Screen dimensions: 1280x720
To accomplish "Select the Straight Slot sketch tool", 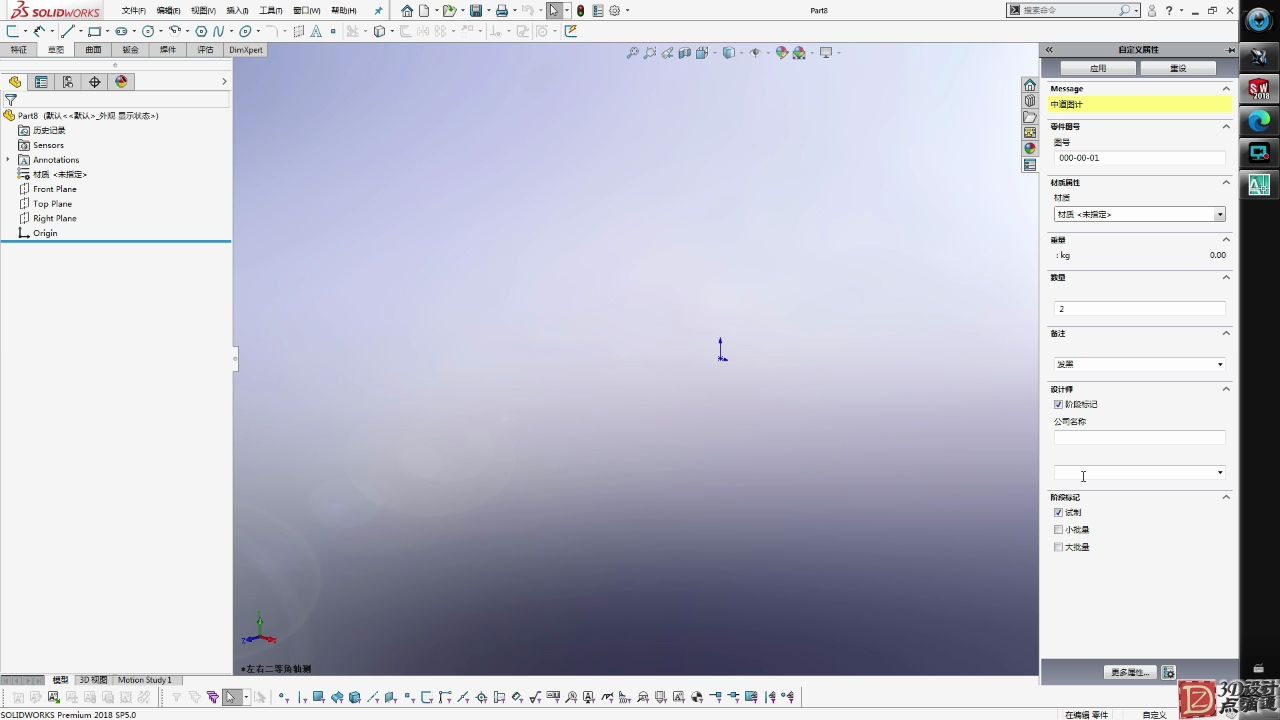I will [121, 31].
